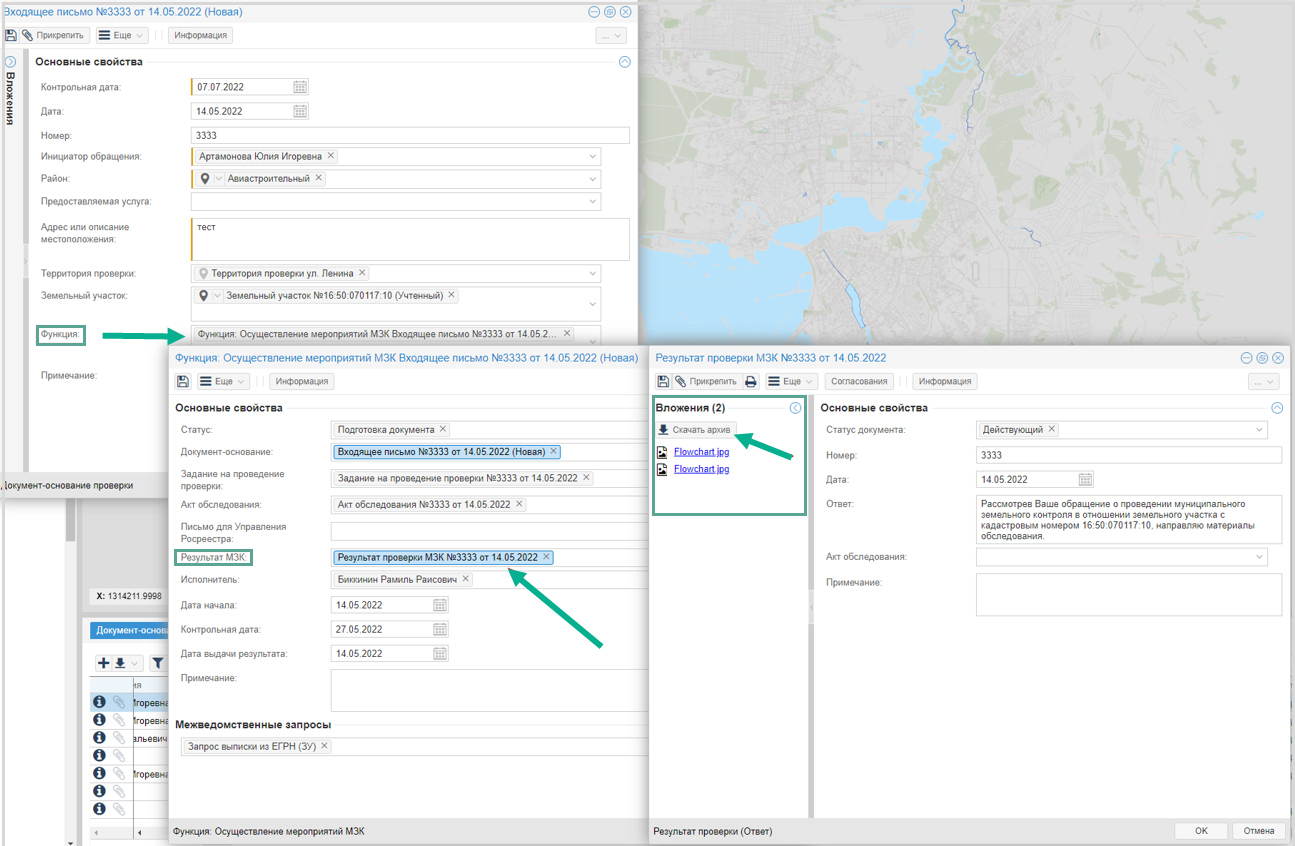
Task: Open the Предоставляемая услуга dropdown
Action: 593,202
